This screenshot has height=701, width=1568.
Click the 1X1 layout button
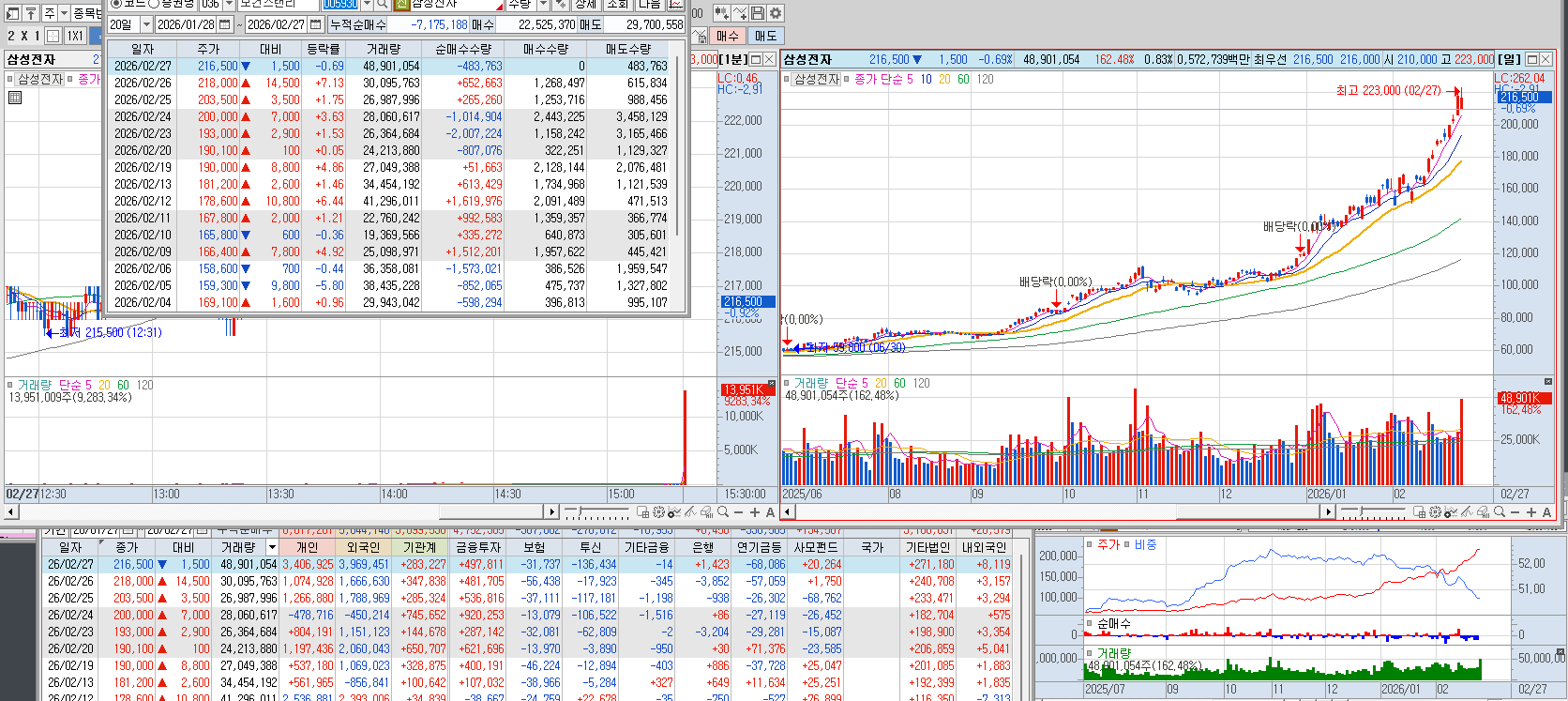[75, 36]
